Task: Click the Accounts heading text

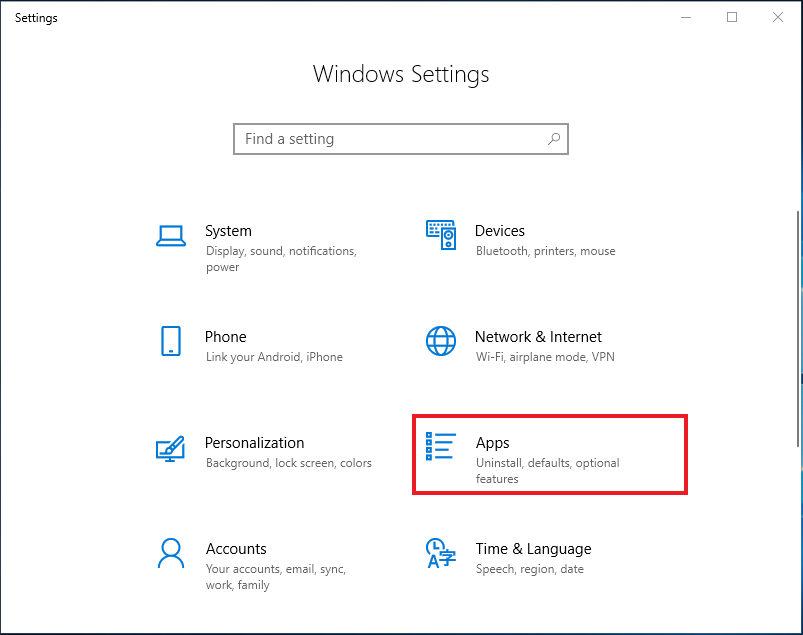Action: [236, 549]
